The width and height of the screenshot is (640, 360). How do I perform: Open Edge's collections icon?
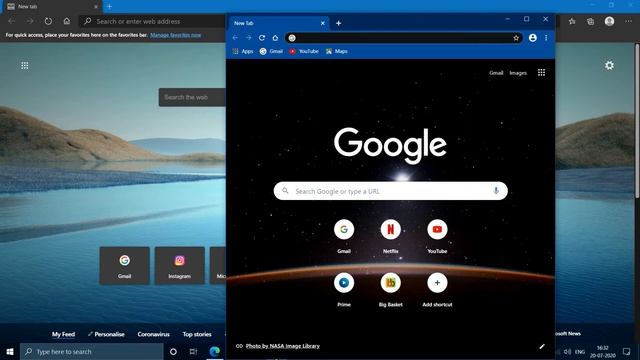pos(590,21)
